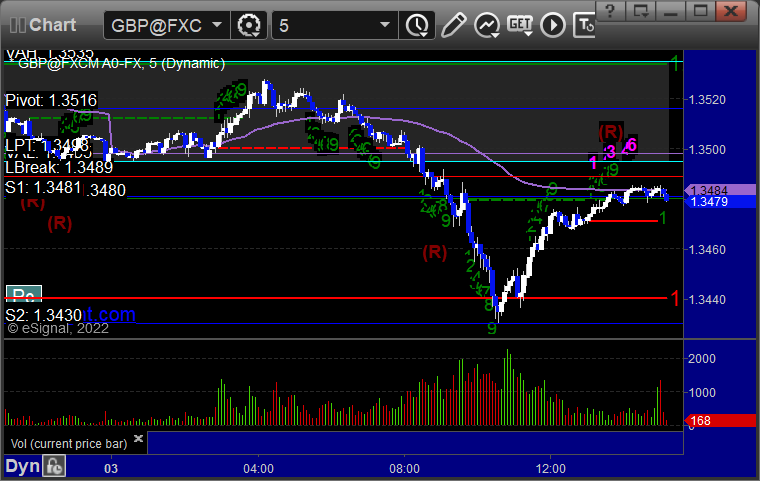Image resolution: width=760 pixels, height=481 pixels.
Task: Click the help question mark button
Action: pos(610,10)
